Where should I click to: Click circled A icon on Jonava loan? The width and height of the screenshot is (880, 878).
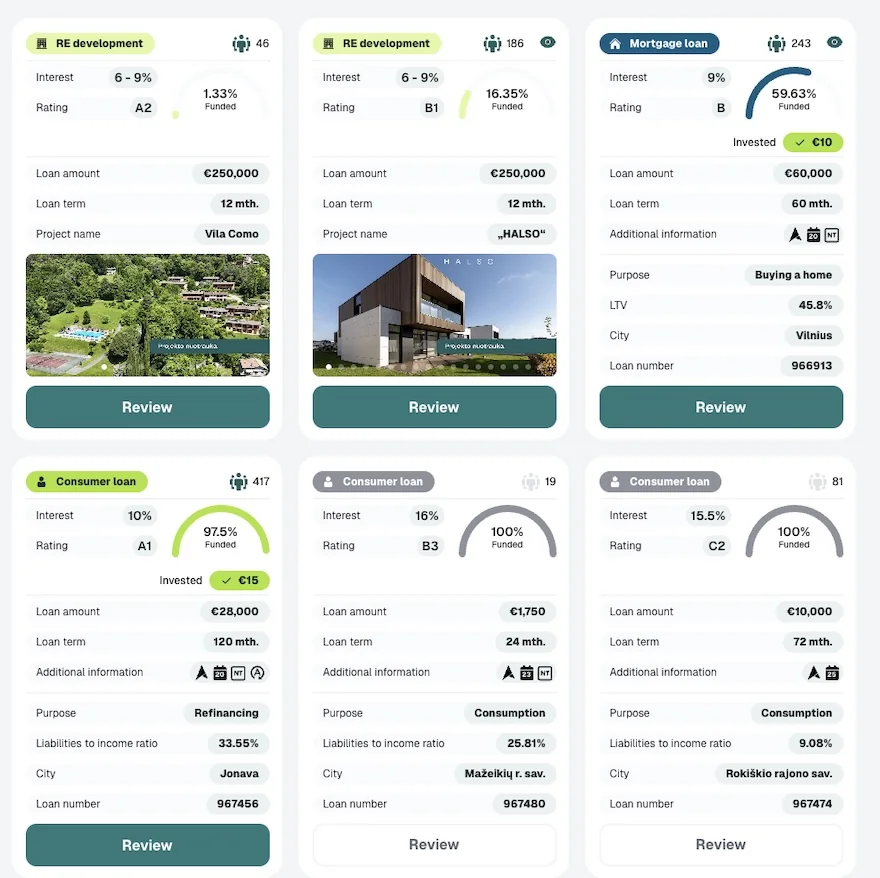click(x=257, y=673)
